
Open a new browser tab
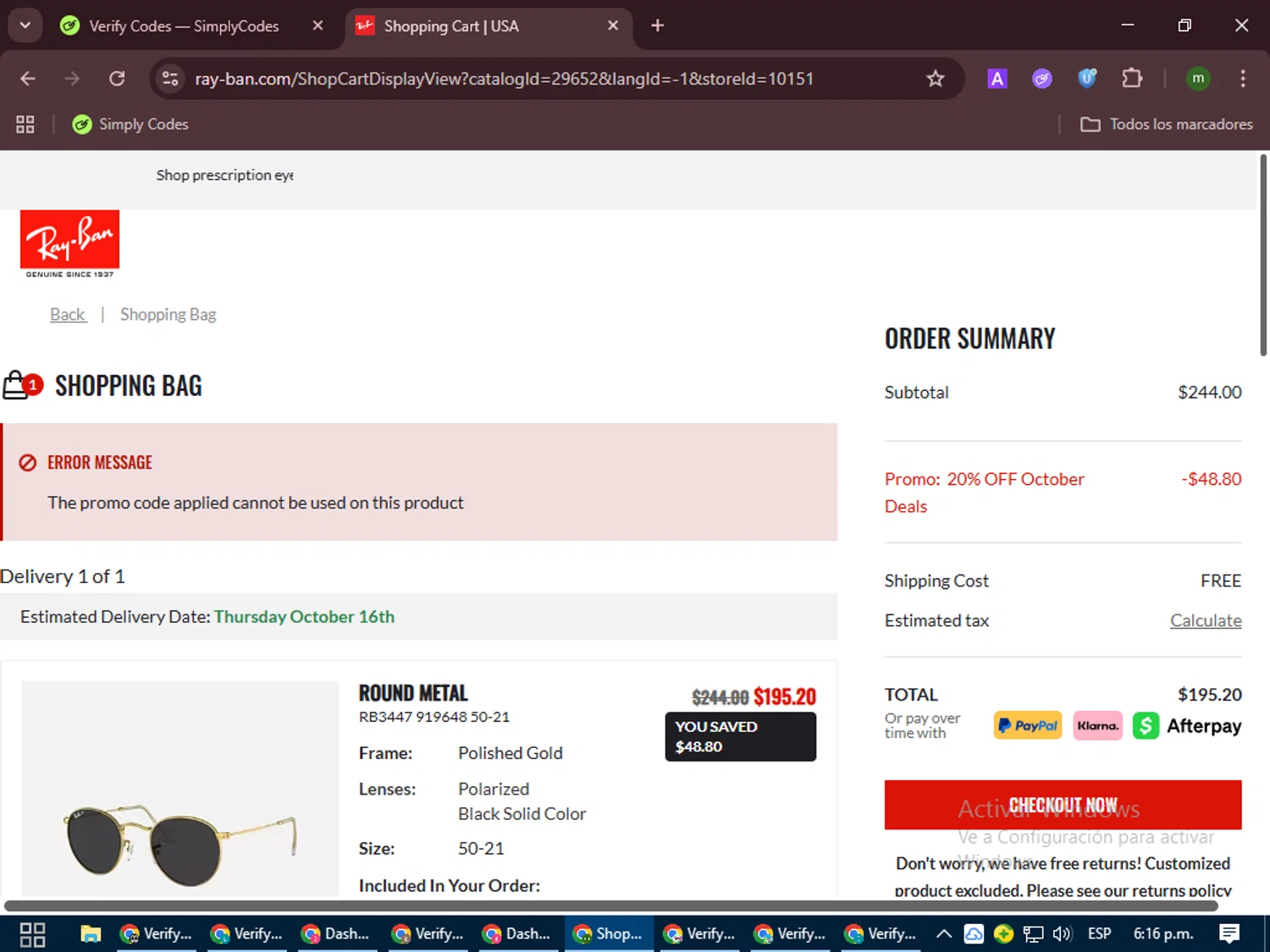657,25
